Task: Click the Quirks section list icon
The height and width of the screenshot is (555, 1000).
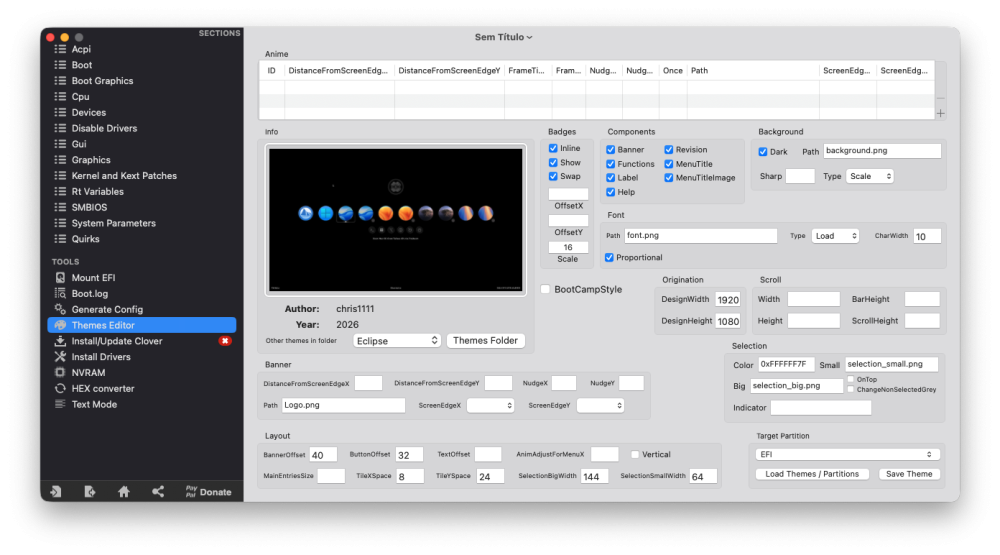Action: pyautogui.click(x=60, y=239)
